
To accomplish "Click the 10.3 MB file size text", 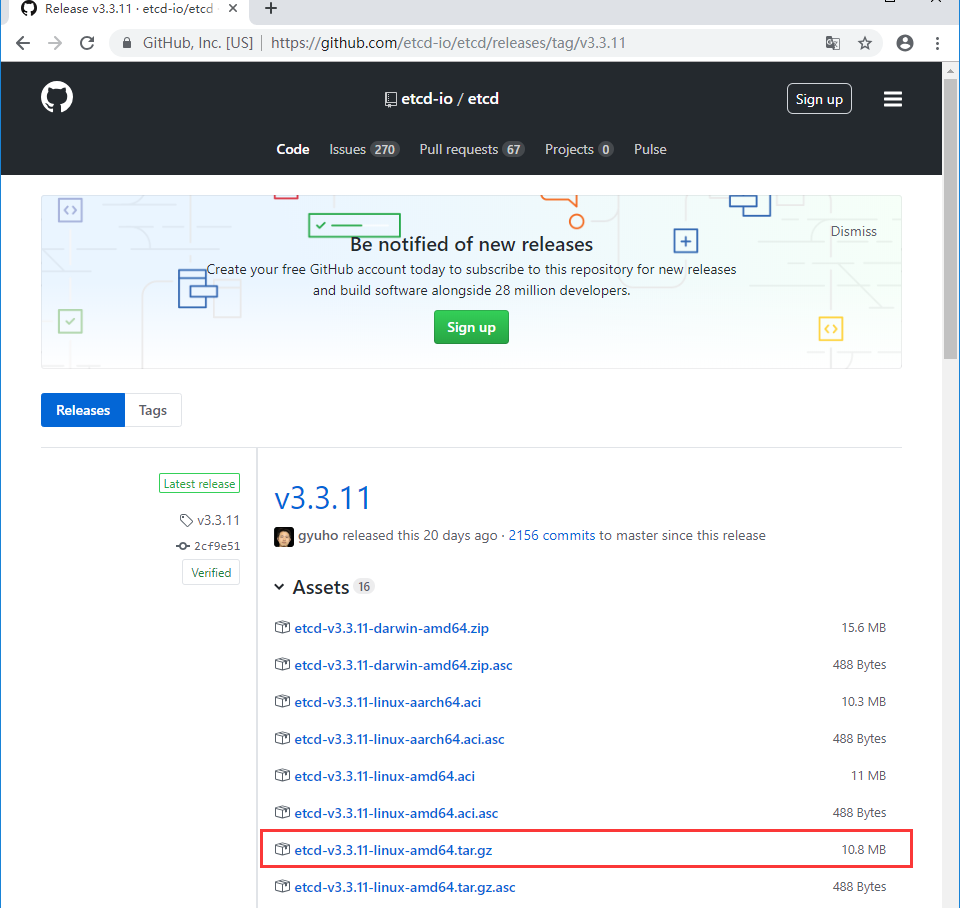I will point(863,702).
